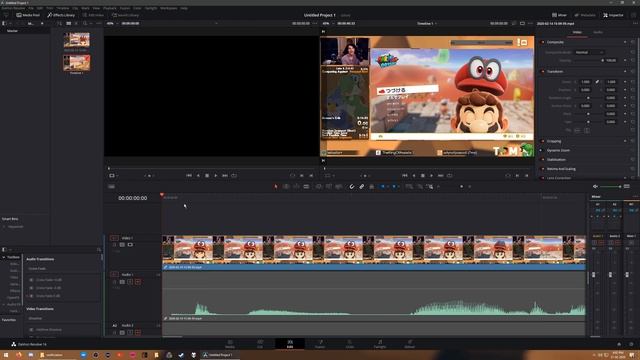Select the first media pool clip thumbnail
640x360 pixels.
[x=76, y=40]
